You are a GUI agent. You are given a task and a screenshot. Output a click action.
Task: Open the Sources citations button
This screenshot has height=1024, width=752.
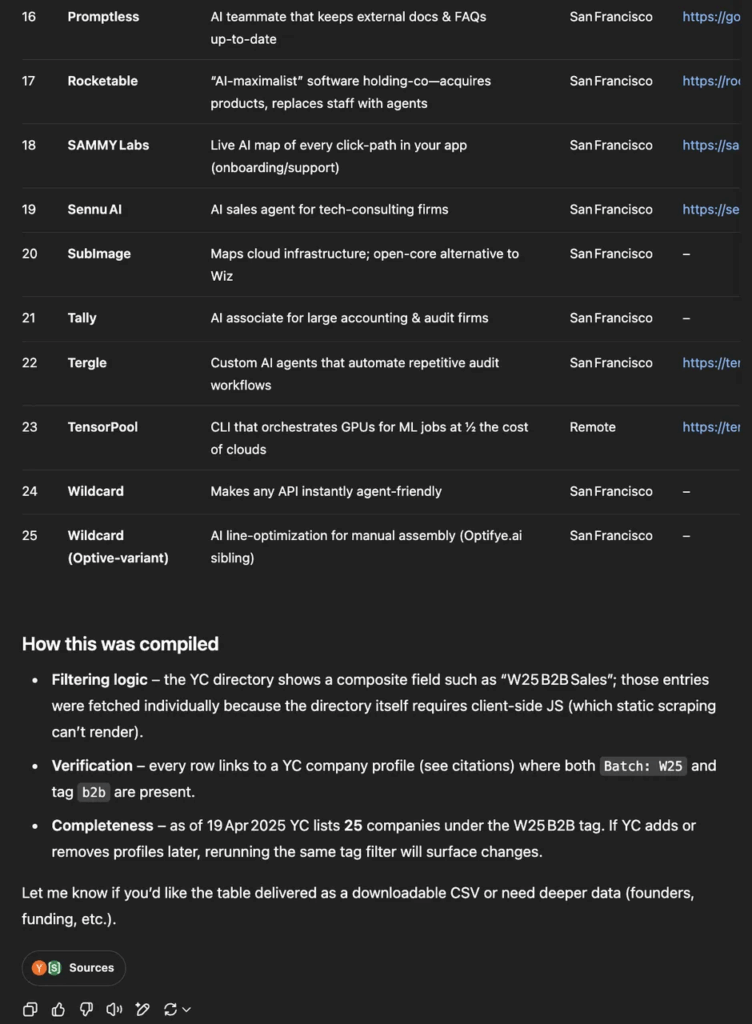click(74, 968)
